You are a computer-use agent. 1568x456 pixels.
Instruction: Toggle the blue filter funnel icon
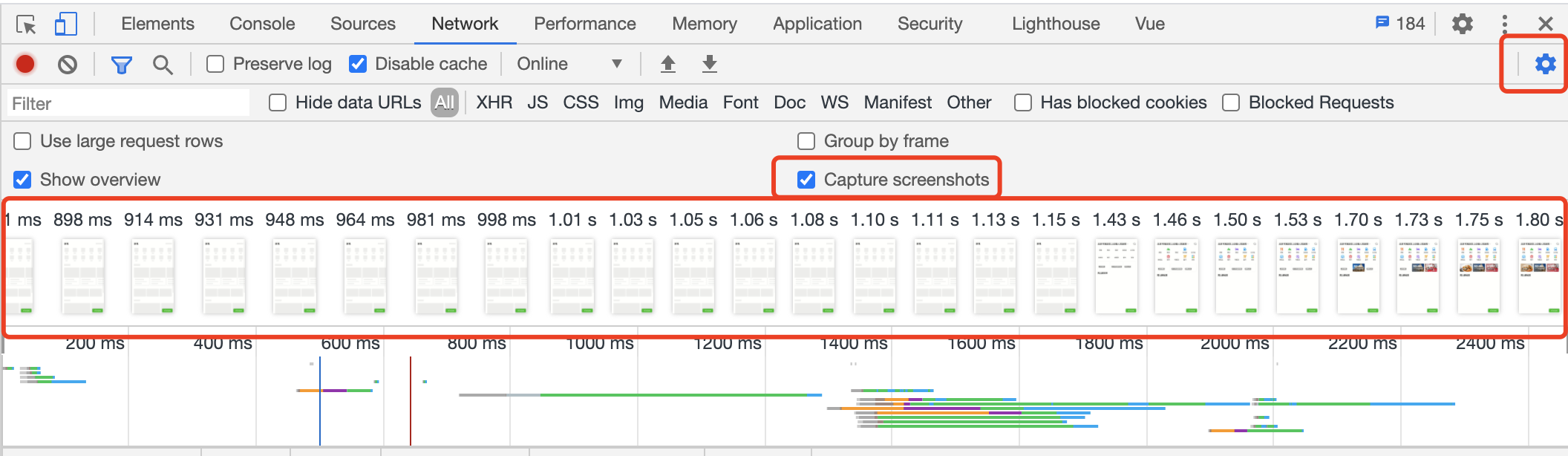(121, 65)
